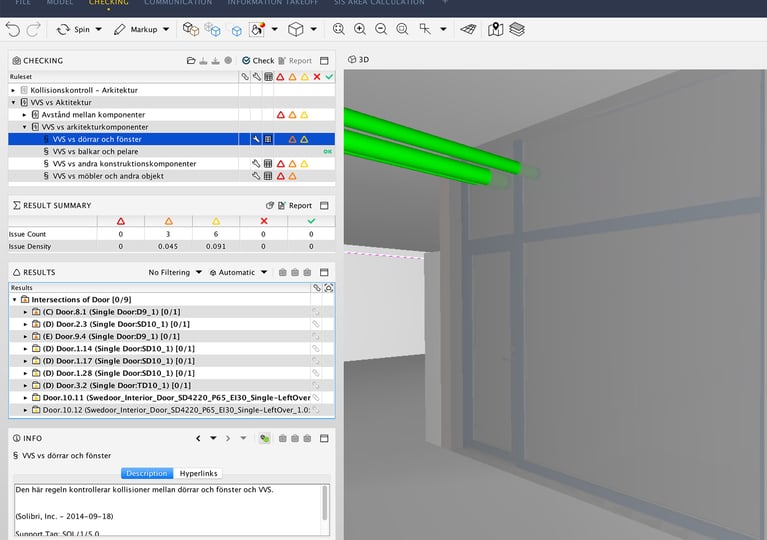Click the grey-and-blue cubes toolbar icon

point(212,29)
